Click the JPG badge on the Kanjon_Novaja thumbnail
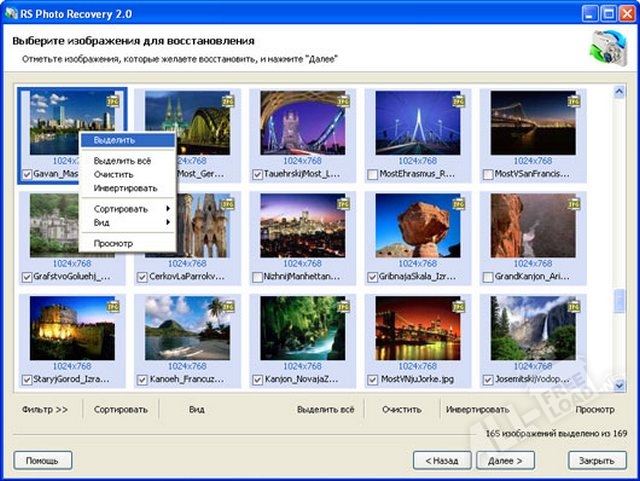Image resolution: width=640 pixels, height=481 pixels. tap(343, 307)
